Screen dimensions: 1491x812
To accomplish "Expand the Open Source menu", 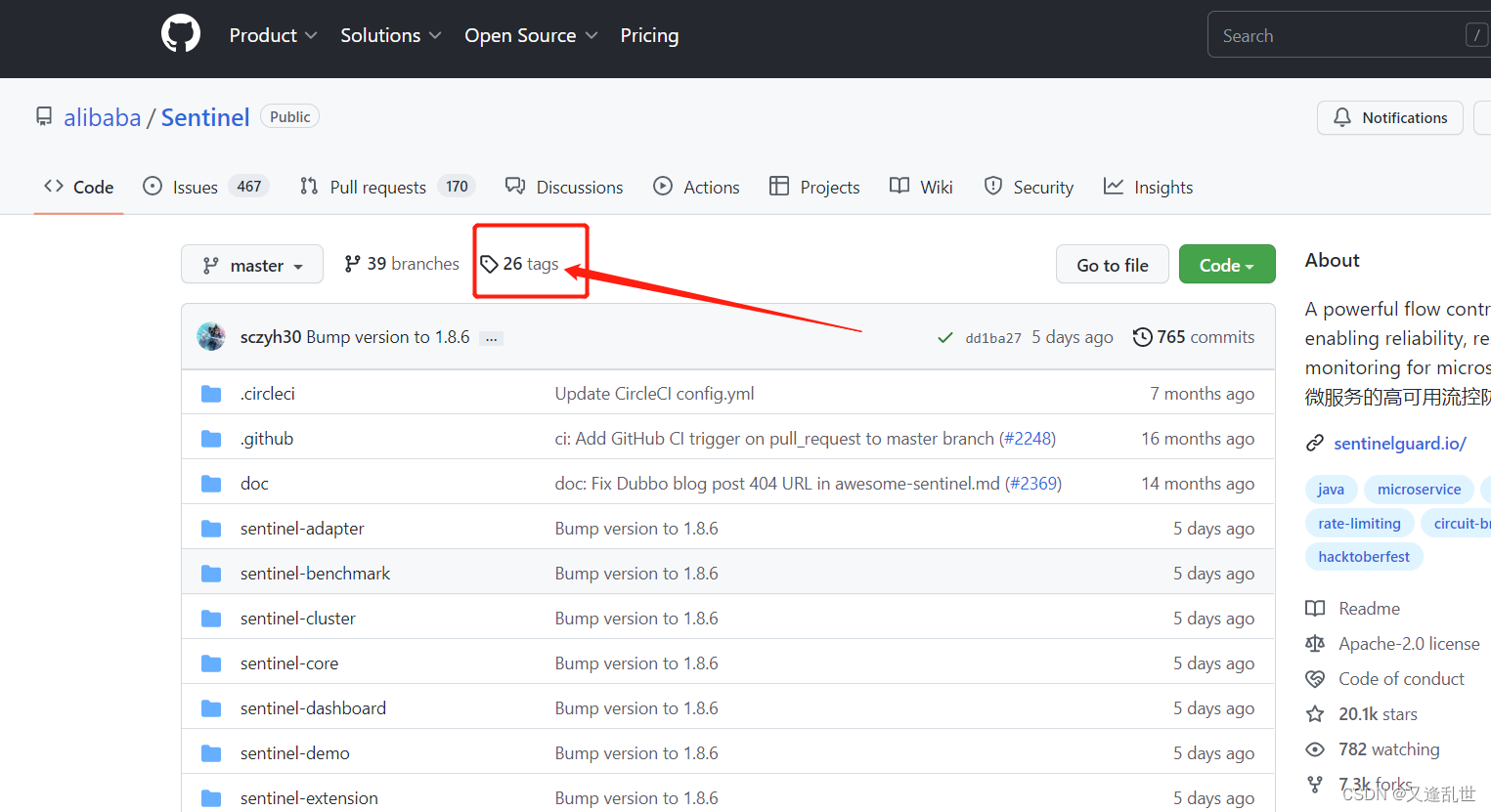I will (531, 35).
